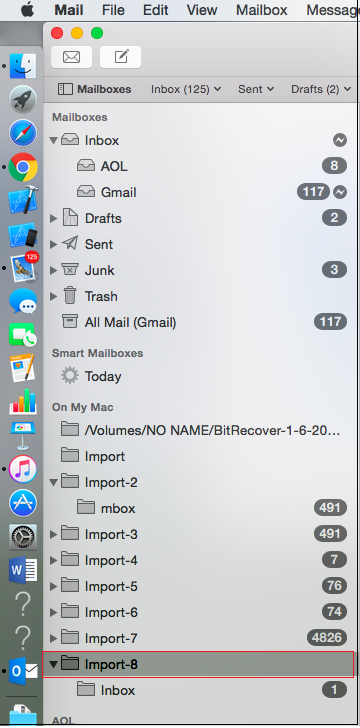Open Microsoft Word from the Dock
The image size is (360, 728).
tap(23, 570)
